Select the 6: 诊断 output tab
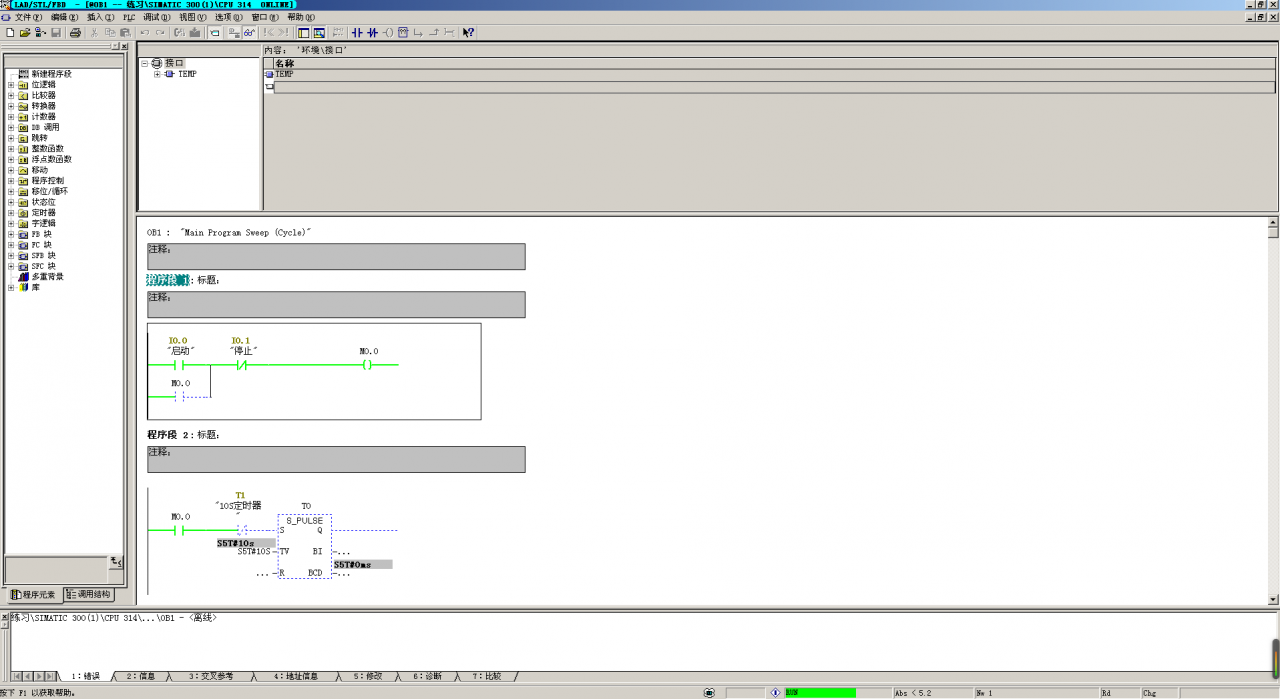Screen dimensions: 1280x699 coord(427,676)
